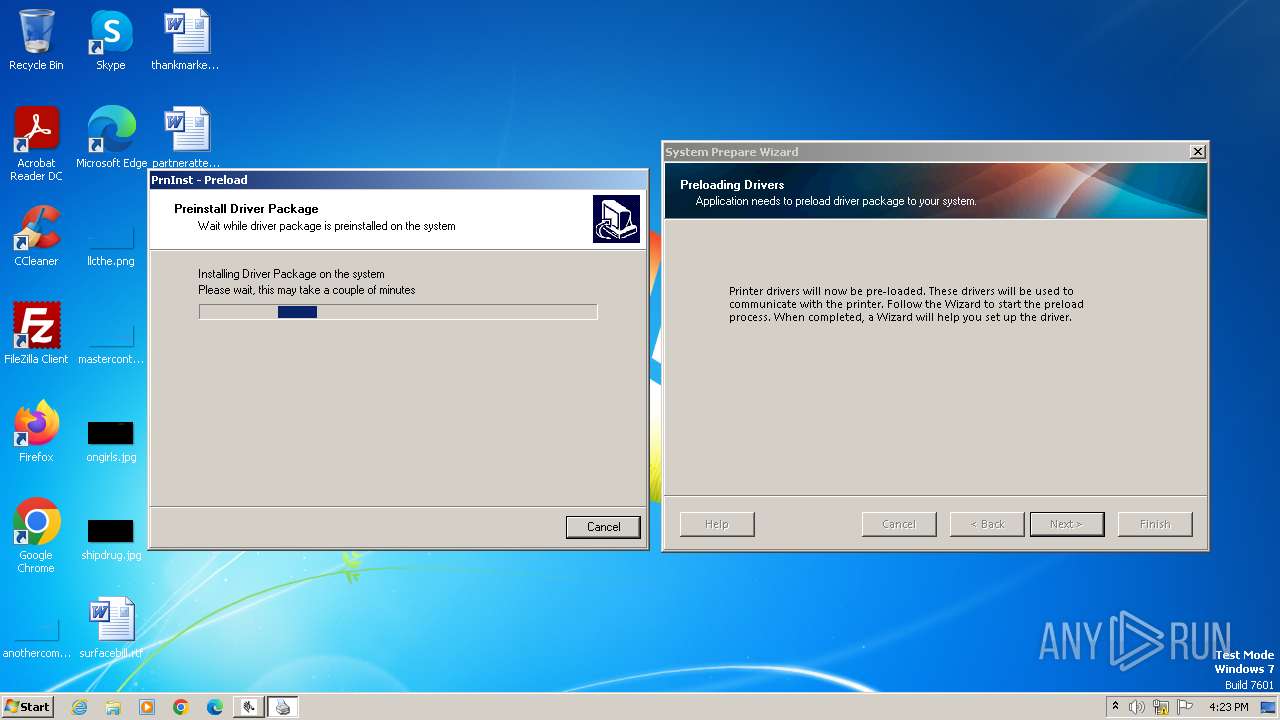Select the llcthe.png file icon
1280x720 pixels.
tap(110, 246)
